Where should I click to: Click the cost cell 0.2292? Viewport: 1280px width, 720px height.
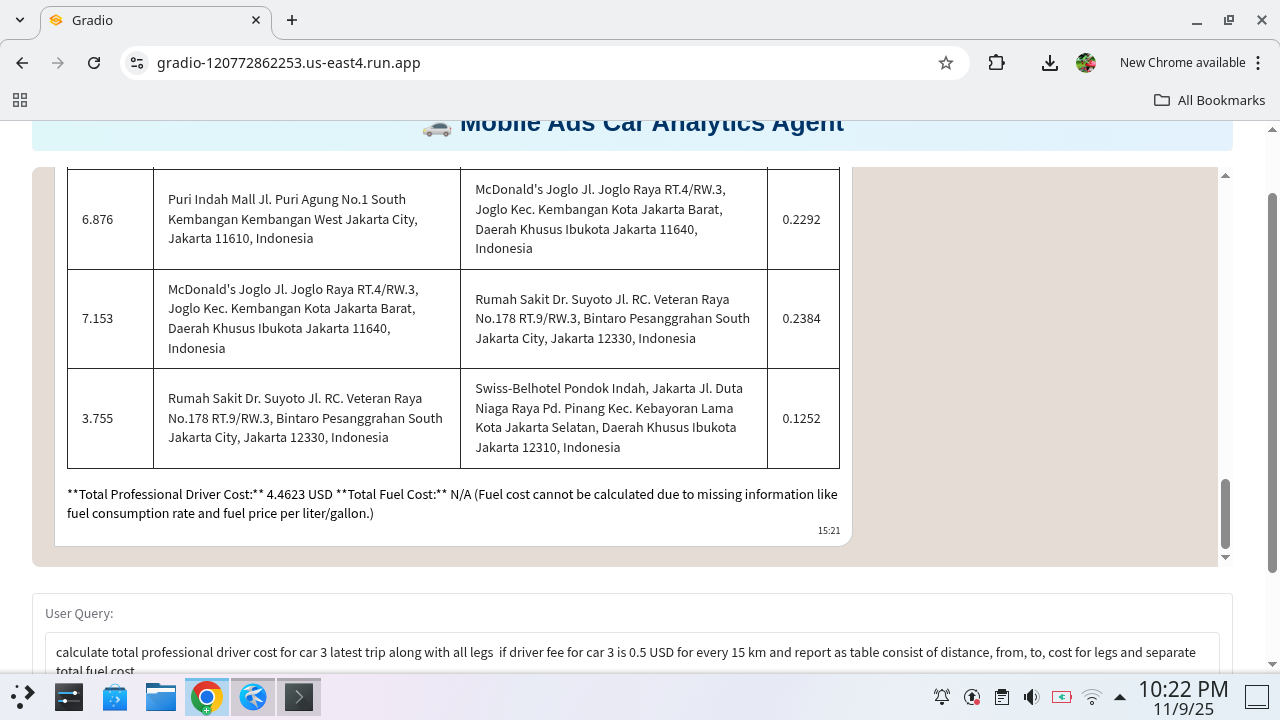[x=803, y=219]
